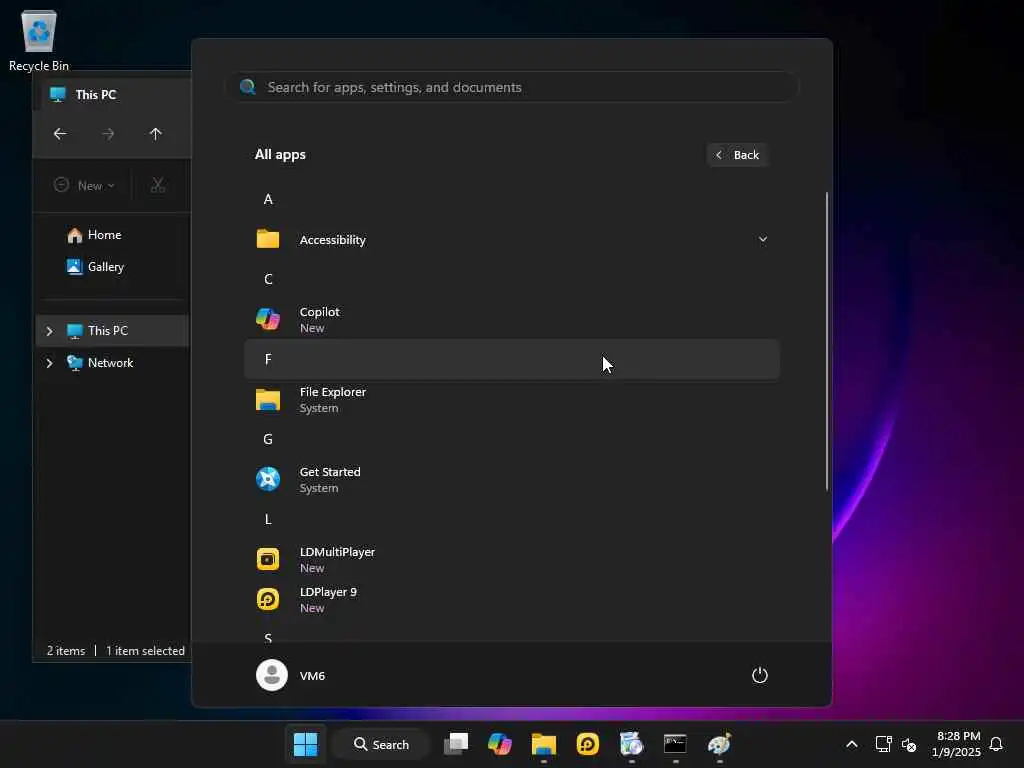
Task: Expand the Accessibility folder chevron
Action: (762, 240)
